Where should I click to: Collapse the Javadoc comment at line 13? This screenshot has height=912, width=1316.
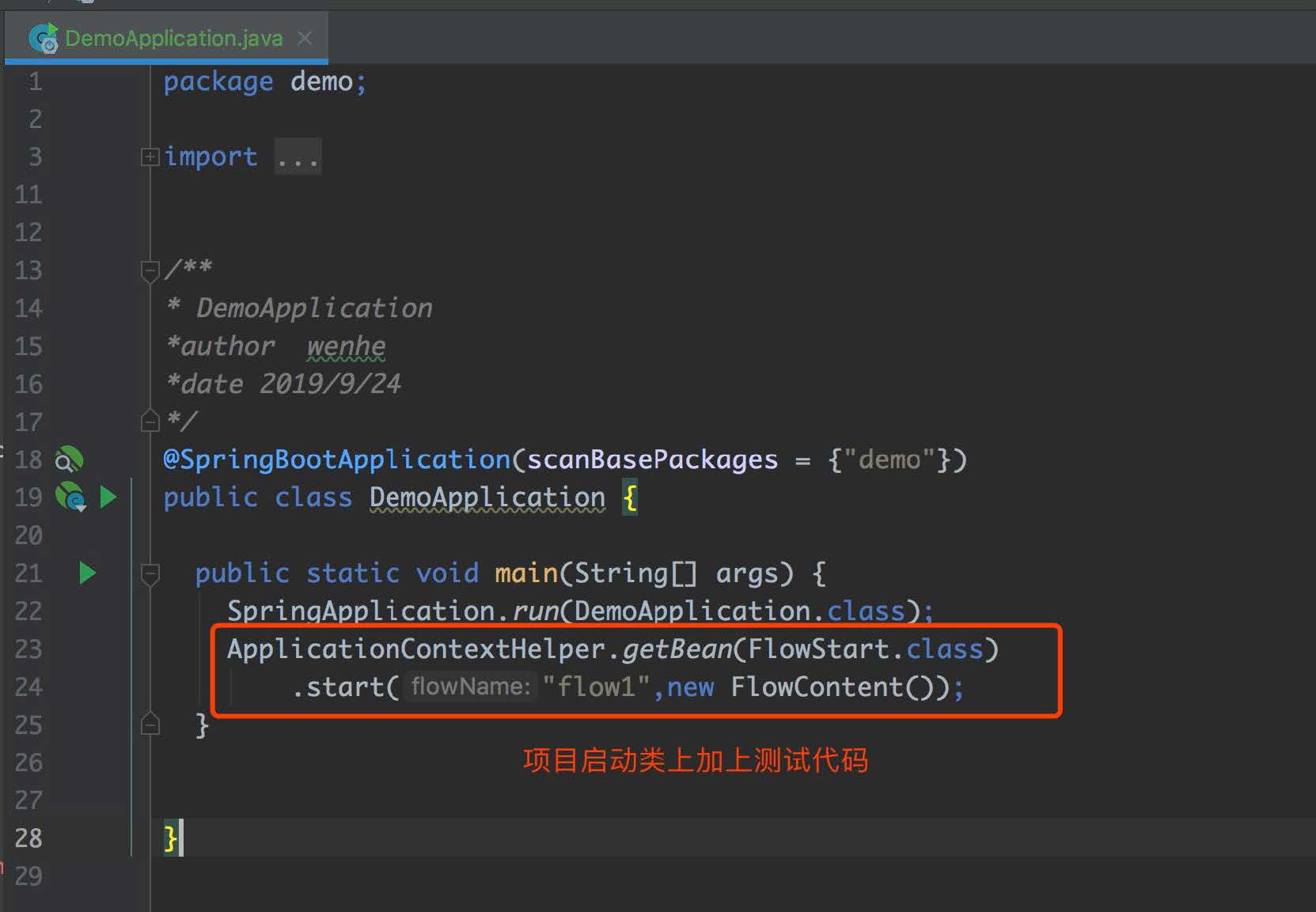pos(150,271)
